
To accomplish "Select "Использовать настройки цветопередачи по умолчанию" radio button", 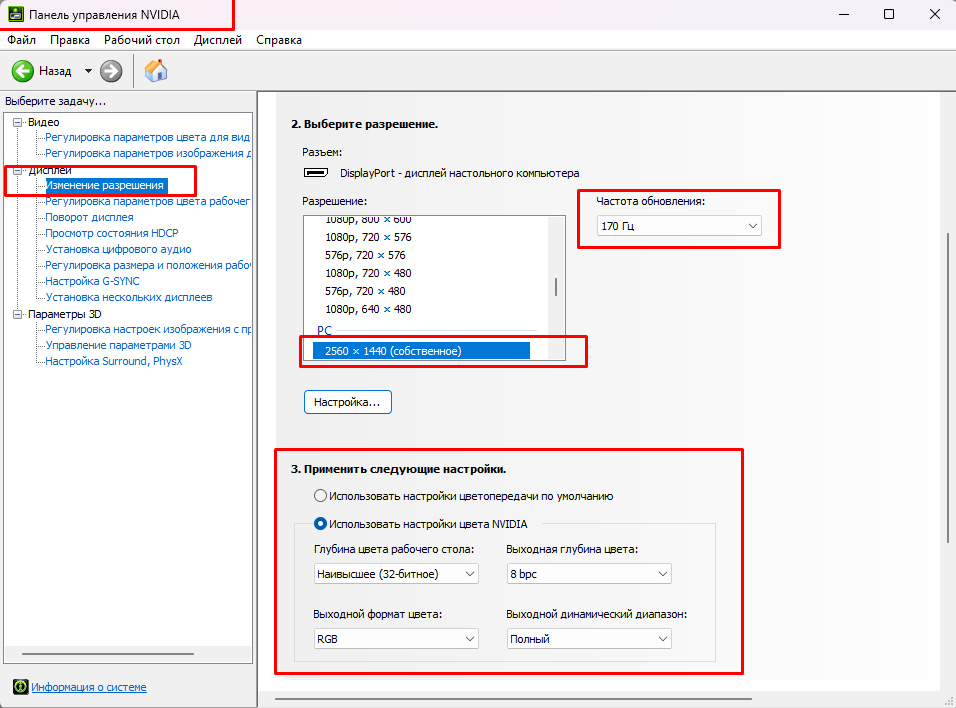I will (x=320, y=496).
